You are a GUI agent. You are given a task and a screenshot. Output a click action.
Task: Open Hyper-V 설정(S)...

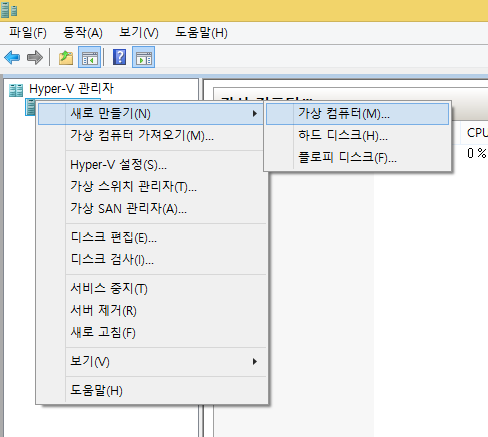point(151,165)
